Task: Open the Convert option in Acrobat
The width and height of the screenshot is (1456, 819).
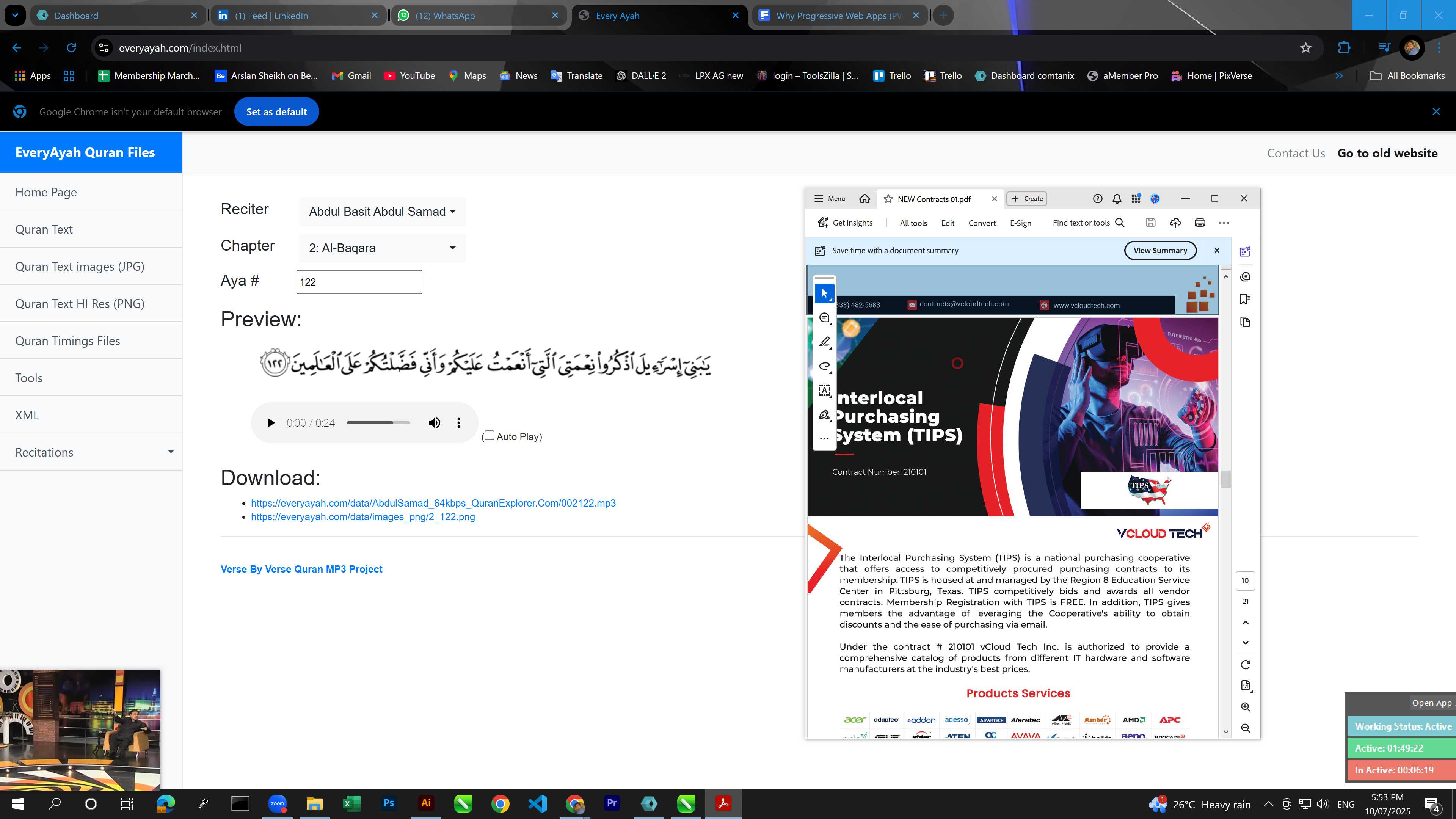Action: pos(982,223)
